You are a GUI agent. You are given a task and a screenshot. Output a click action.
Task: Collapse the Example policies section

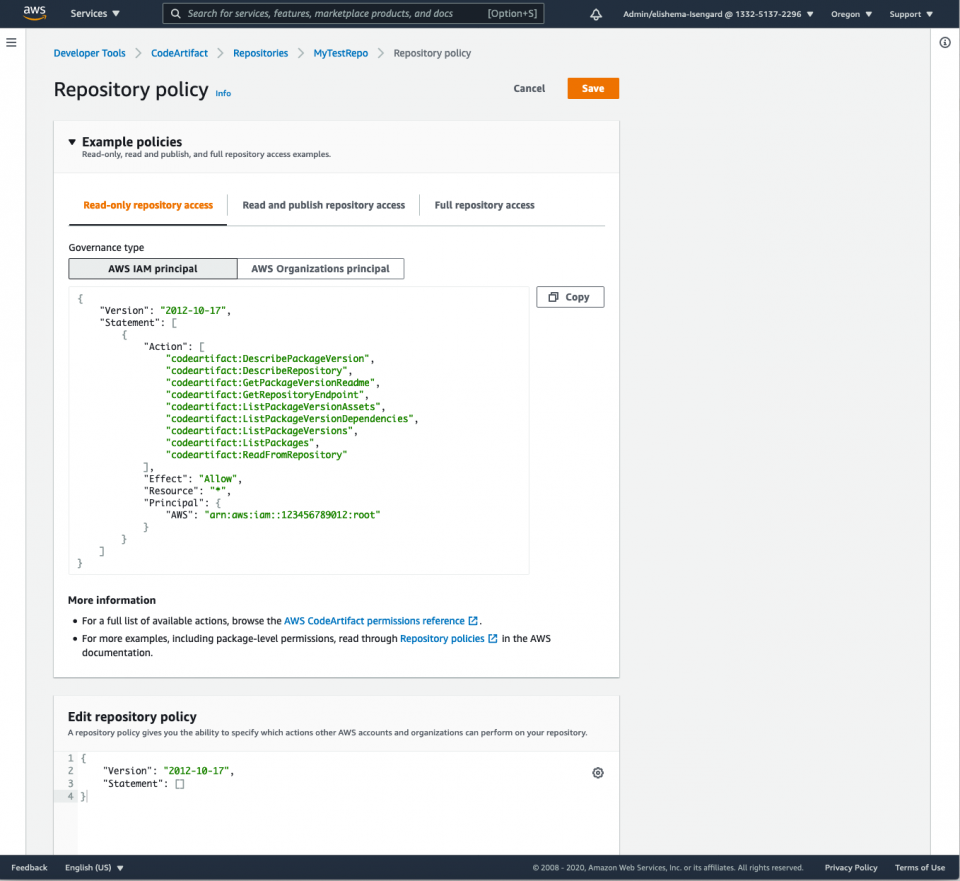pos(72,142)
